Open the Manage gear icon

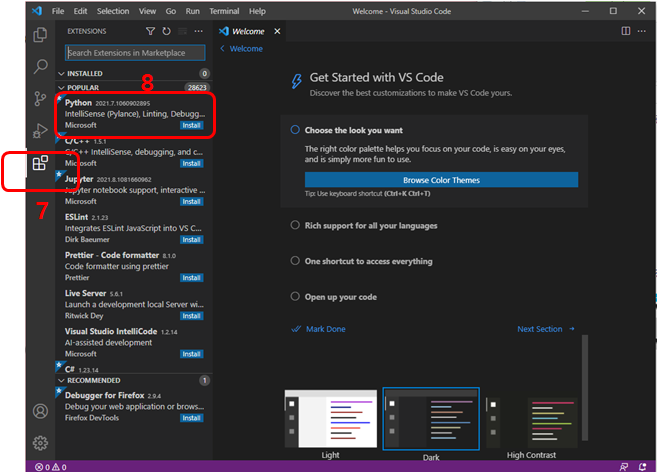coord(40,443)
